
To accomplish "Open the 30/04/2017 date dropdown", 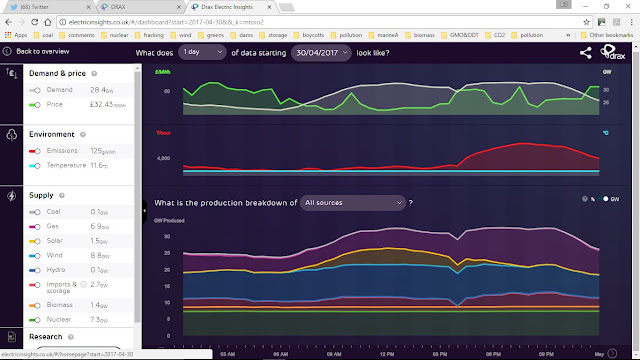I will 321,53.
